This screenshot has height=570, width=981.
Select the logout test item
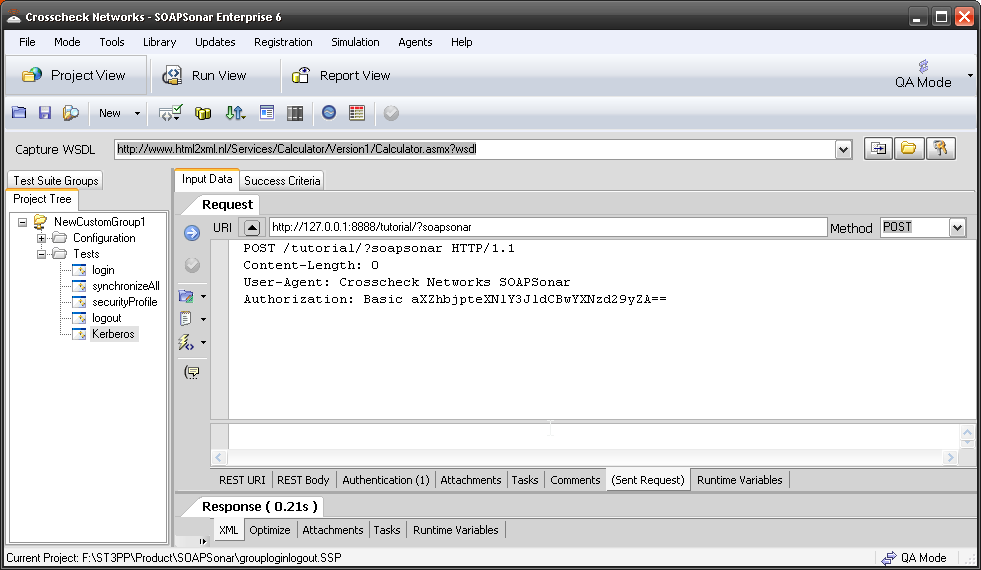tap(106, 318)
